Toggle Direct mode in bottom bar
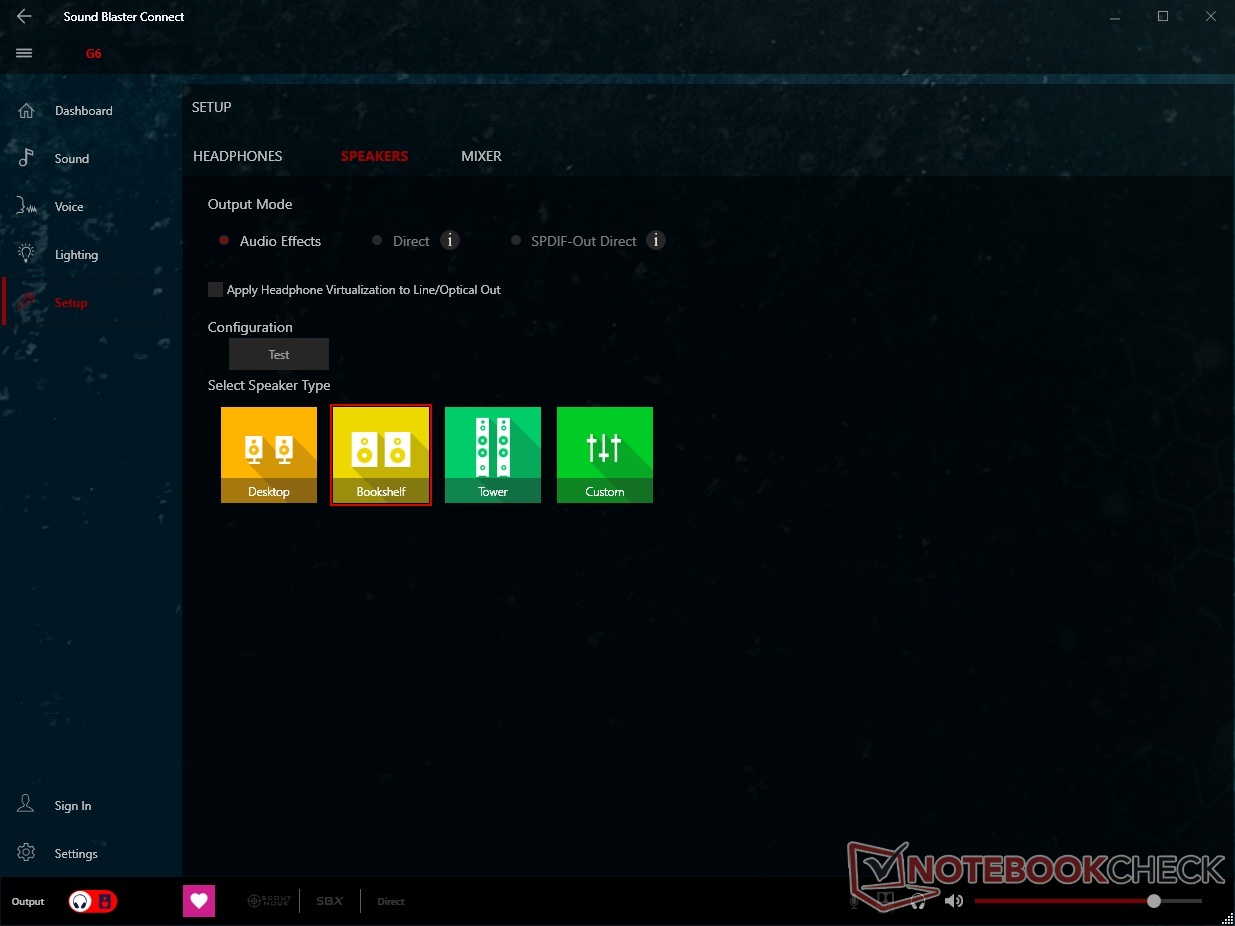 (391, 901)
